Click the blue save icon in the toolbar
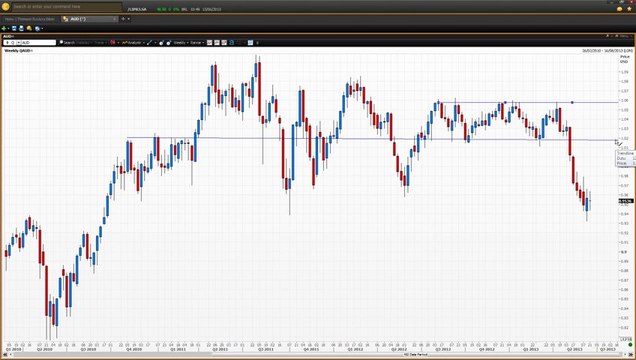The image size is (636, 360). pyautogui.click(x=14, y=28)
